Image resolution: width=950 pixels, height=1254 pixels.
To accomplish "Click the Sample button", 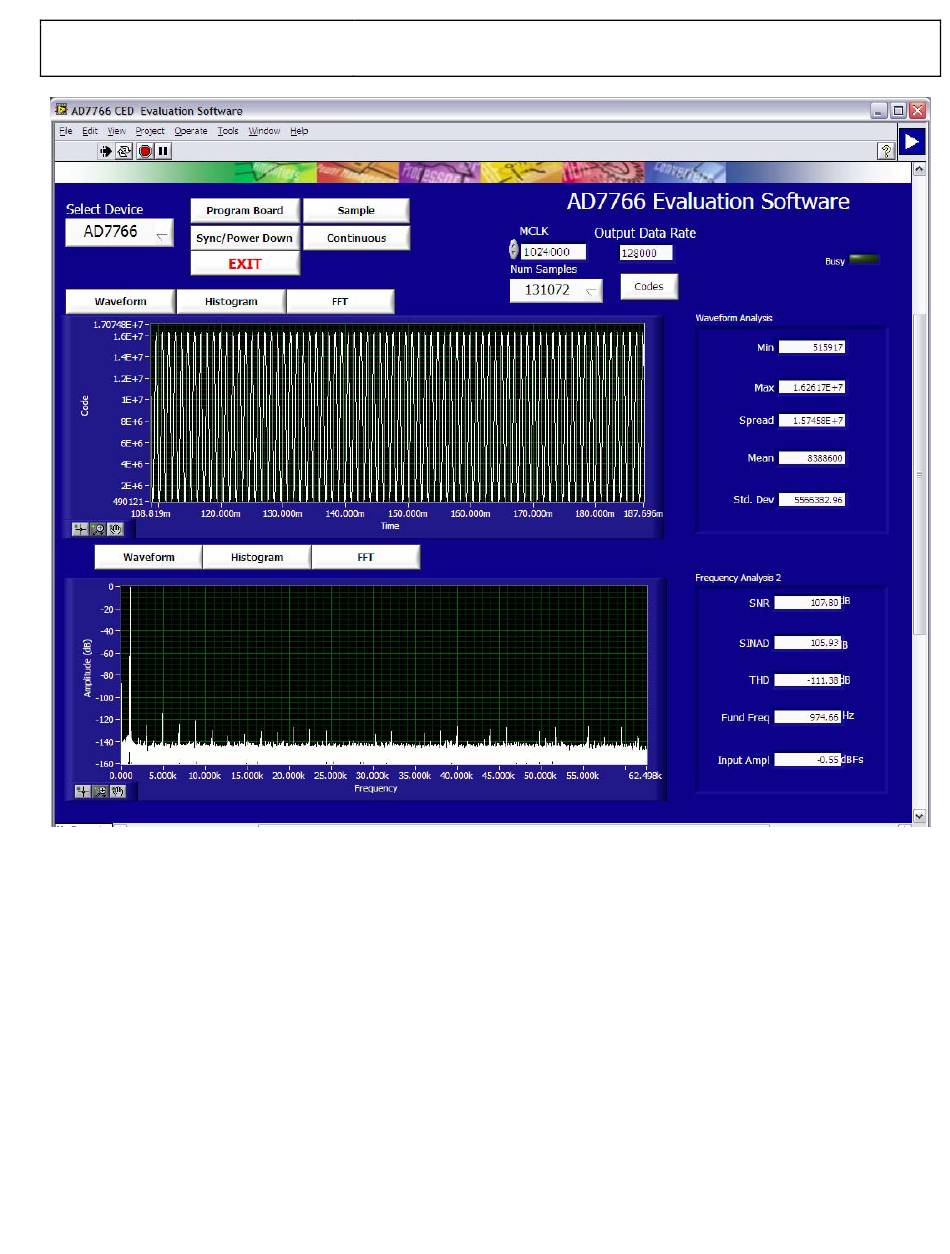I will (356, 211).
